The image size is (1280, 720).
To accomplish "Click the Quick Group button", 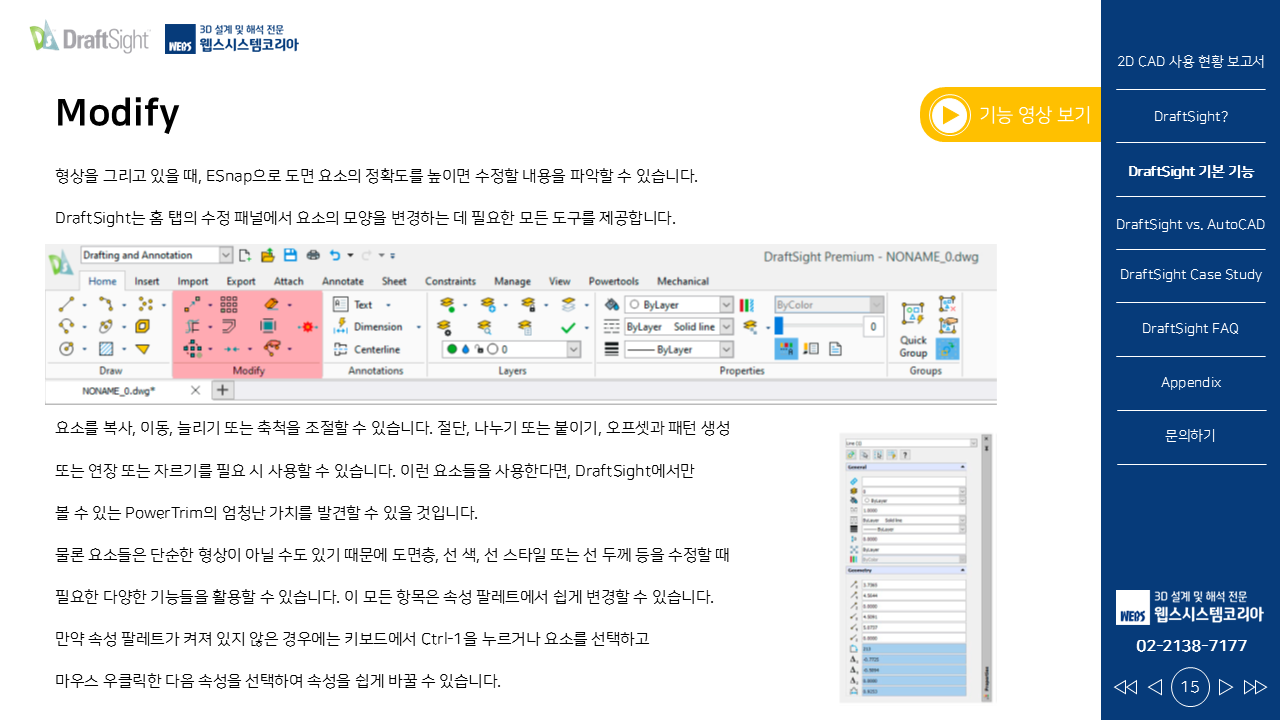I will coord(913,331).
